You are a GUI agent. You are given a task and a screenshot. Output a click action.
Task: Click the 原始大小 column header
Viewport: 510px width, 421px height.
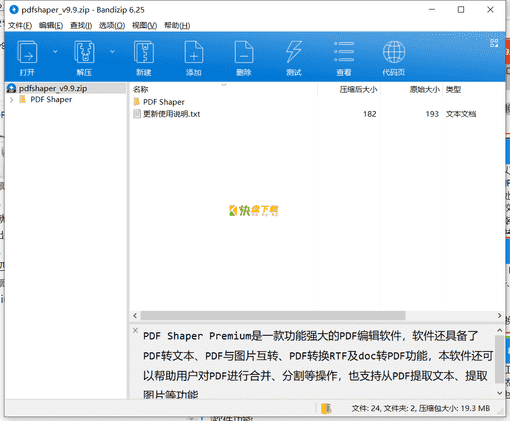pos(411,89)
